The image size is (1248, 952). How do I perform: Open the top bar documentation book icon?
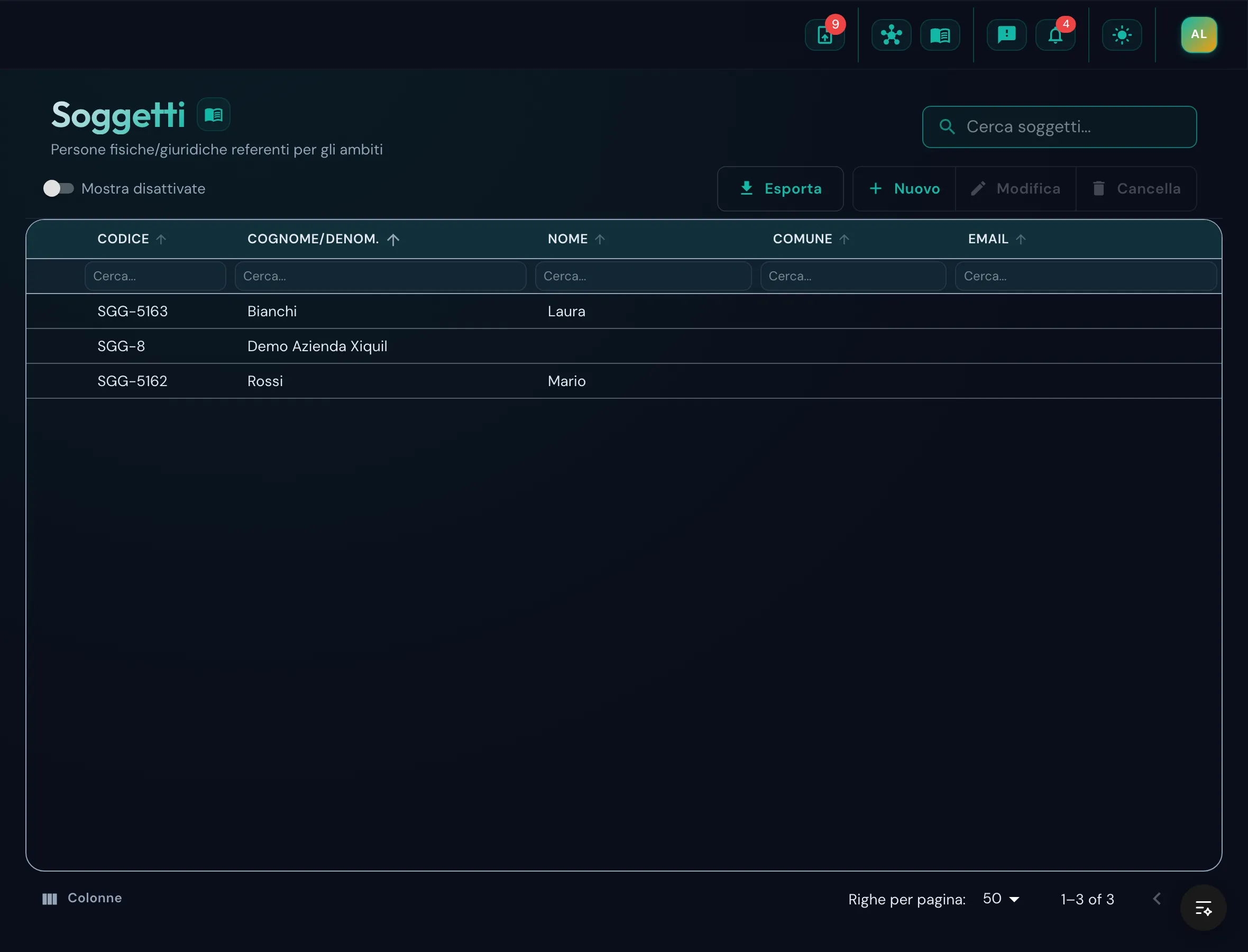[940, 35]
